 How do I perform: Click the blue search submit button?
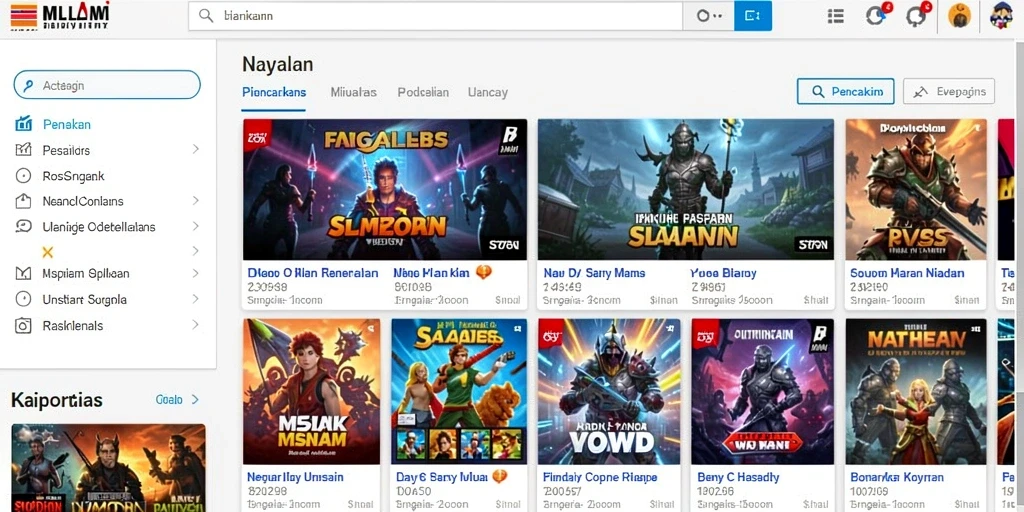(x=753, y=16)
